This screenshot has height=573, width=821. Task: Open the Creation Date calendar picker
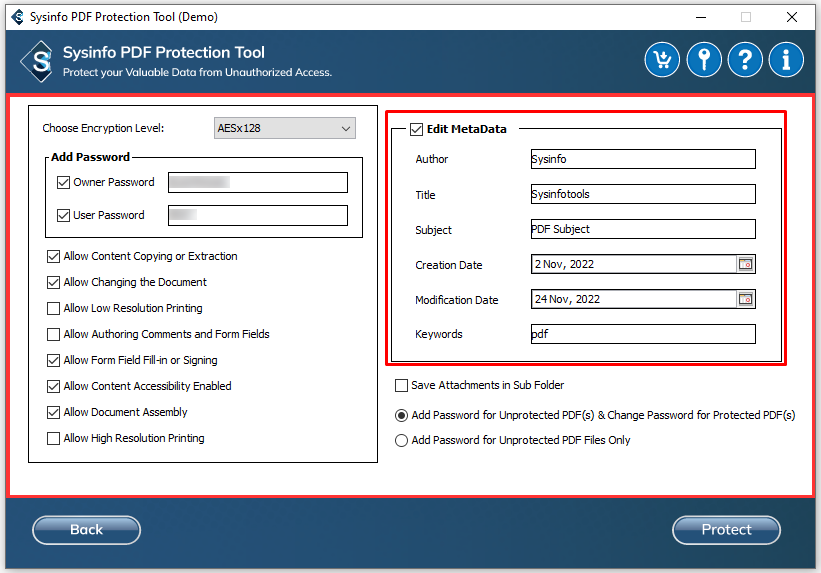tap(745, 265)
